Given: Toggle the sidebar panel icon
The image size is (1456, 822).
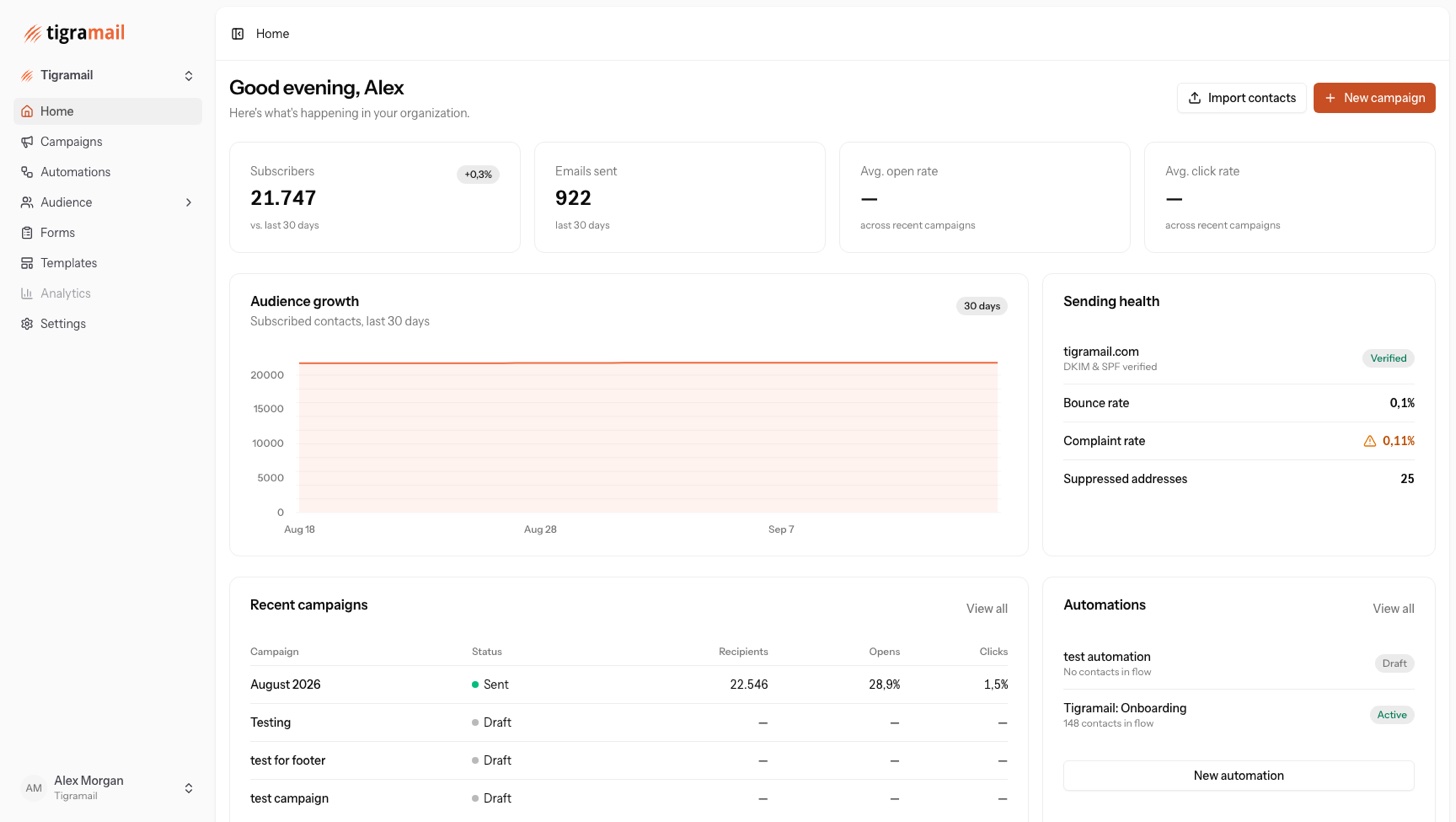Looking at the screenshot, I should pos(237,34).
